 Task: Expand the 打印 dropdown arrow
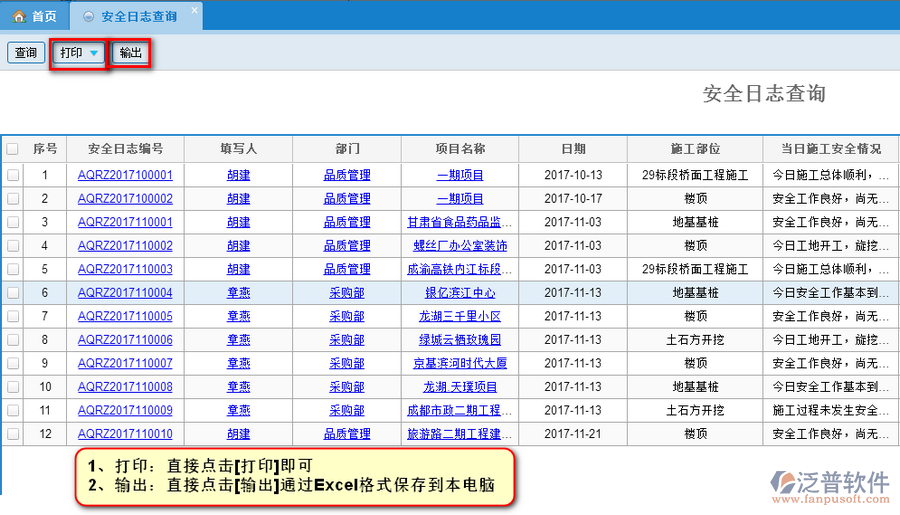coord(93,53)
